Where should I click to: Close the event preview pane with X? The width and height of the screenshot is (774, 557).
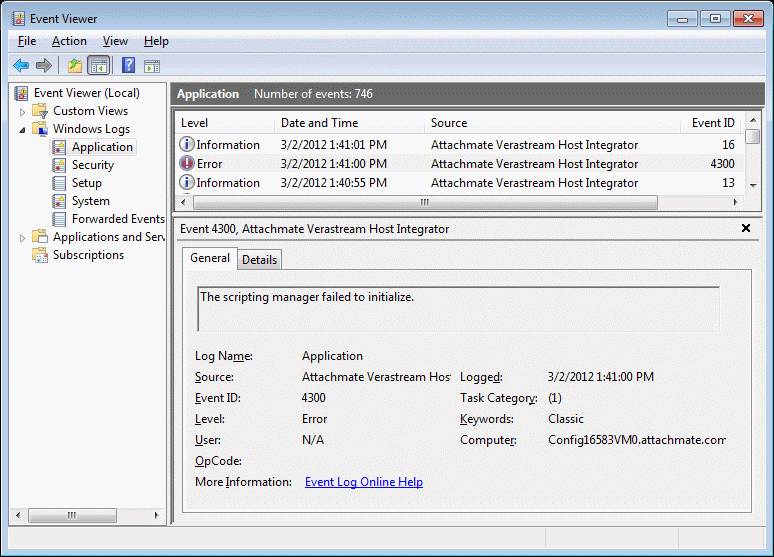746,228
